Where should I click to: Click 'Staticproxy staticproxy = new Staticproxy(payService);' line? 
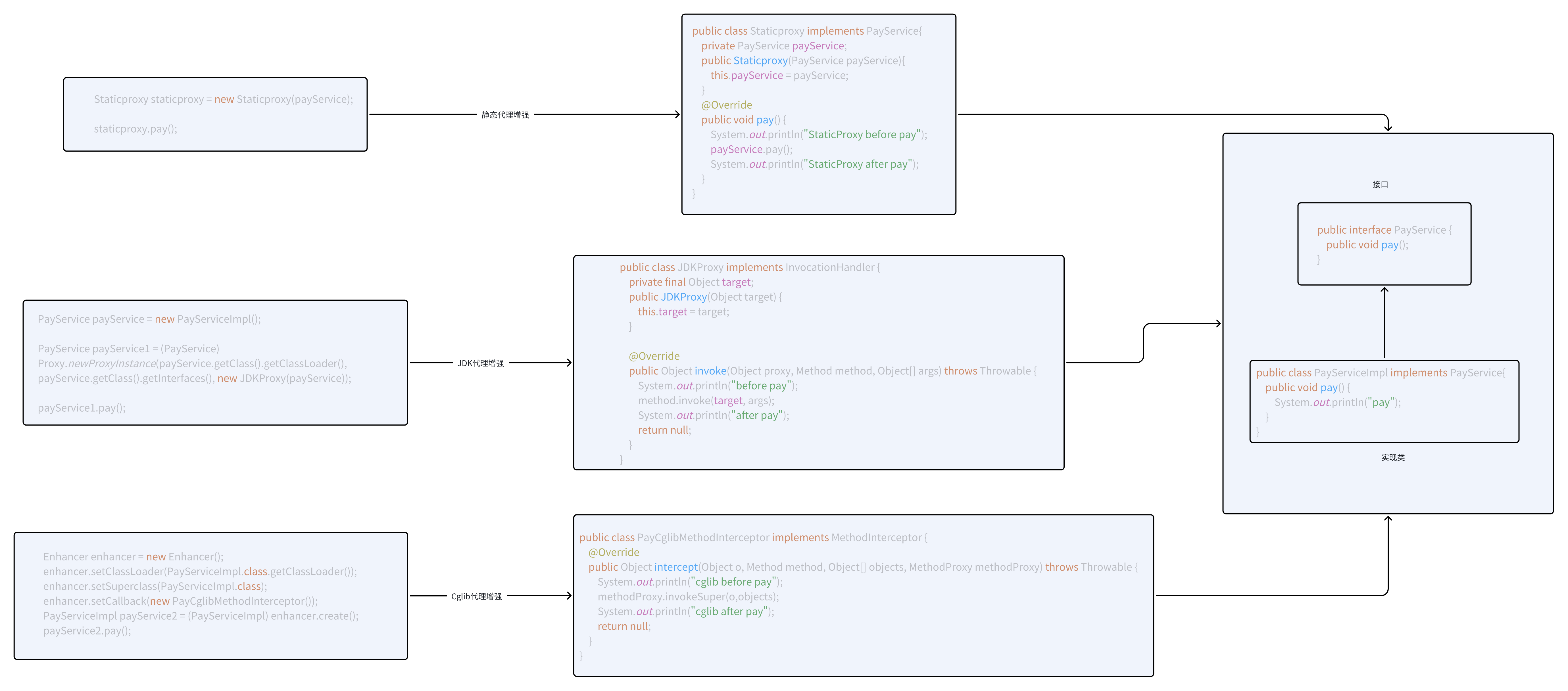223,99
